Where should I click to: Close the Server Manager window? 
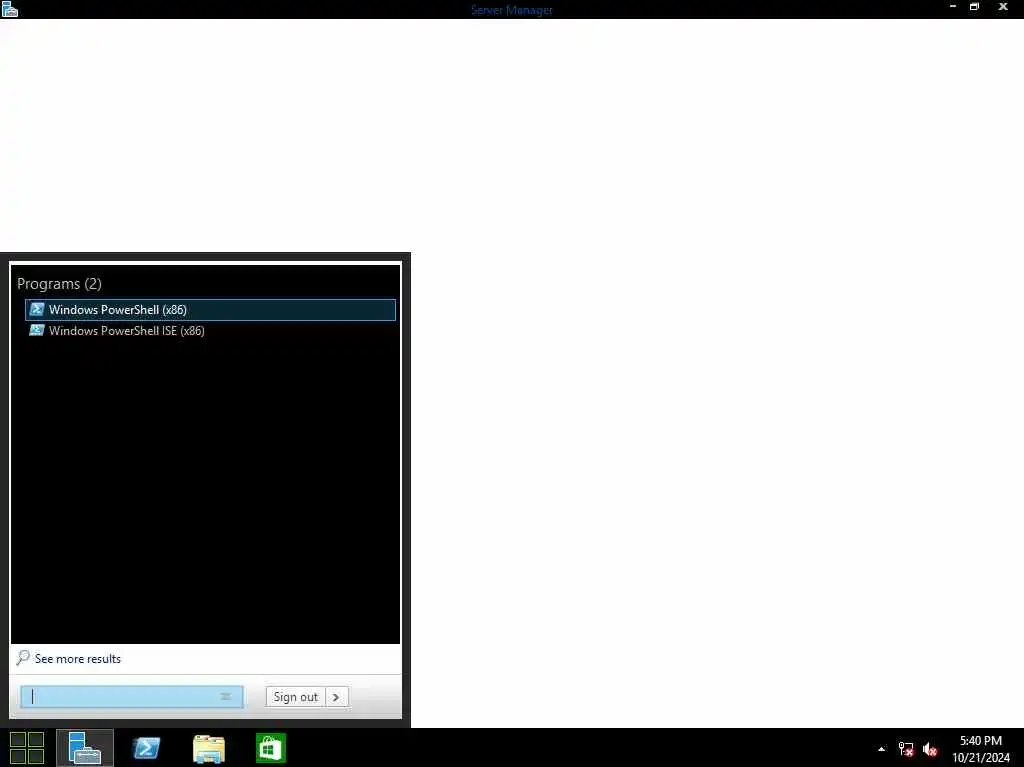click(1003, 7)
